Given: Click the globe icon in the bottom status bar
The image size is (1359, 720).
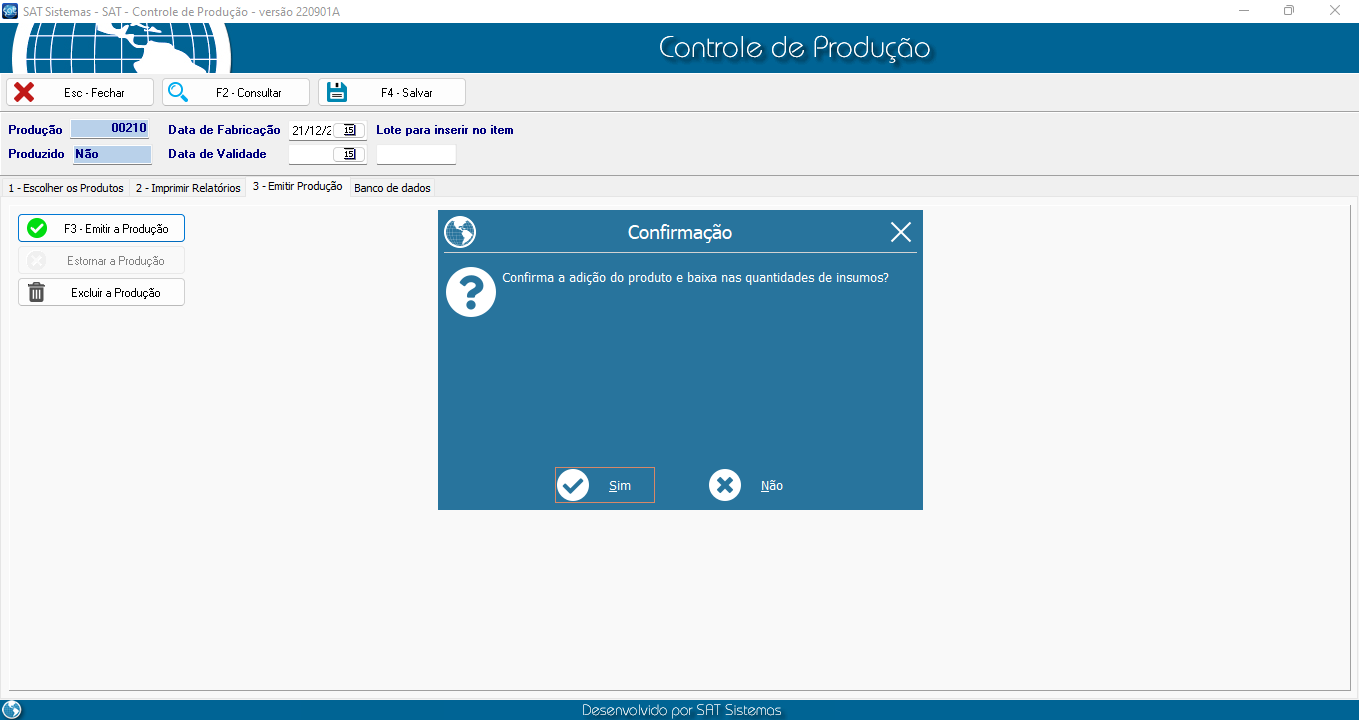Looking at the screenshot, I should (x=12, y=709).
